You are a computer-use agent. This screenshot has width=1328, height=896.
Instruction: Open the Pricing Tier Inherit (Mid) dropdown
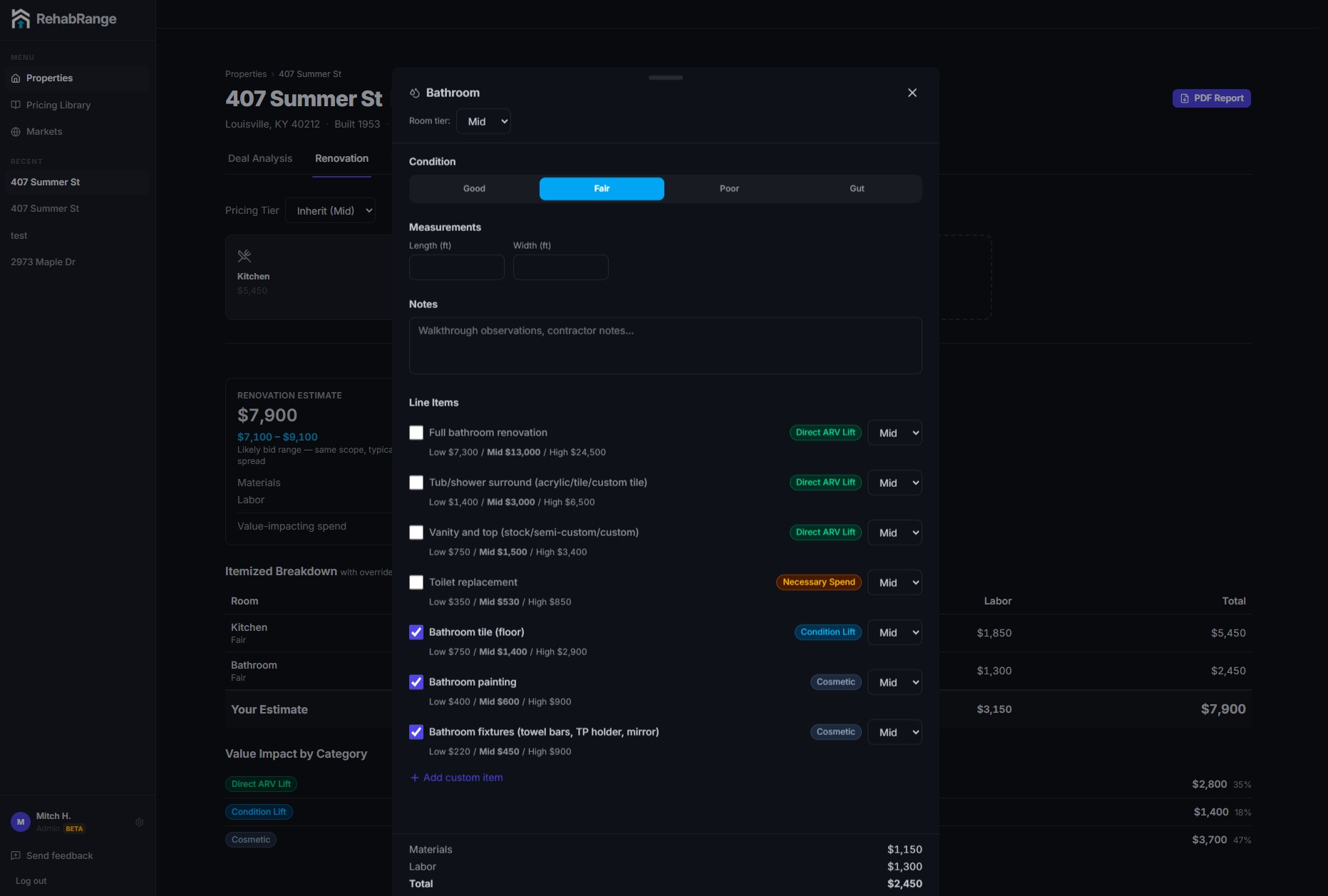click(x=330, y=211)
